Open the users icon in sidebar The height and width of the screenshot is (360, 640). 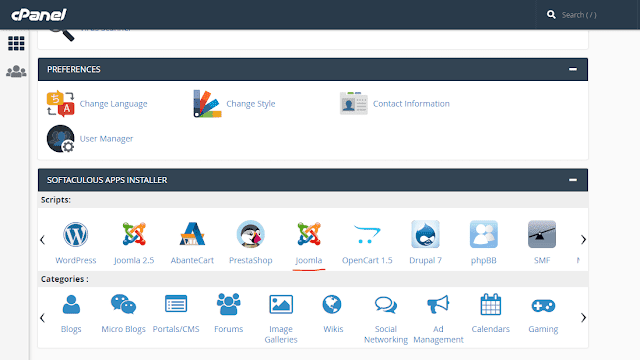coord(16,72)
